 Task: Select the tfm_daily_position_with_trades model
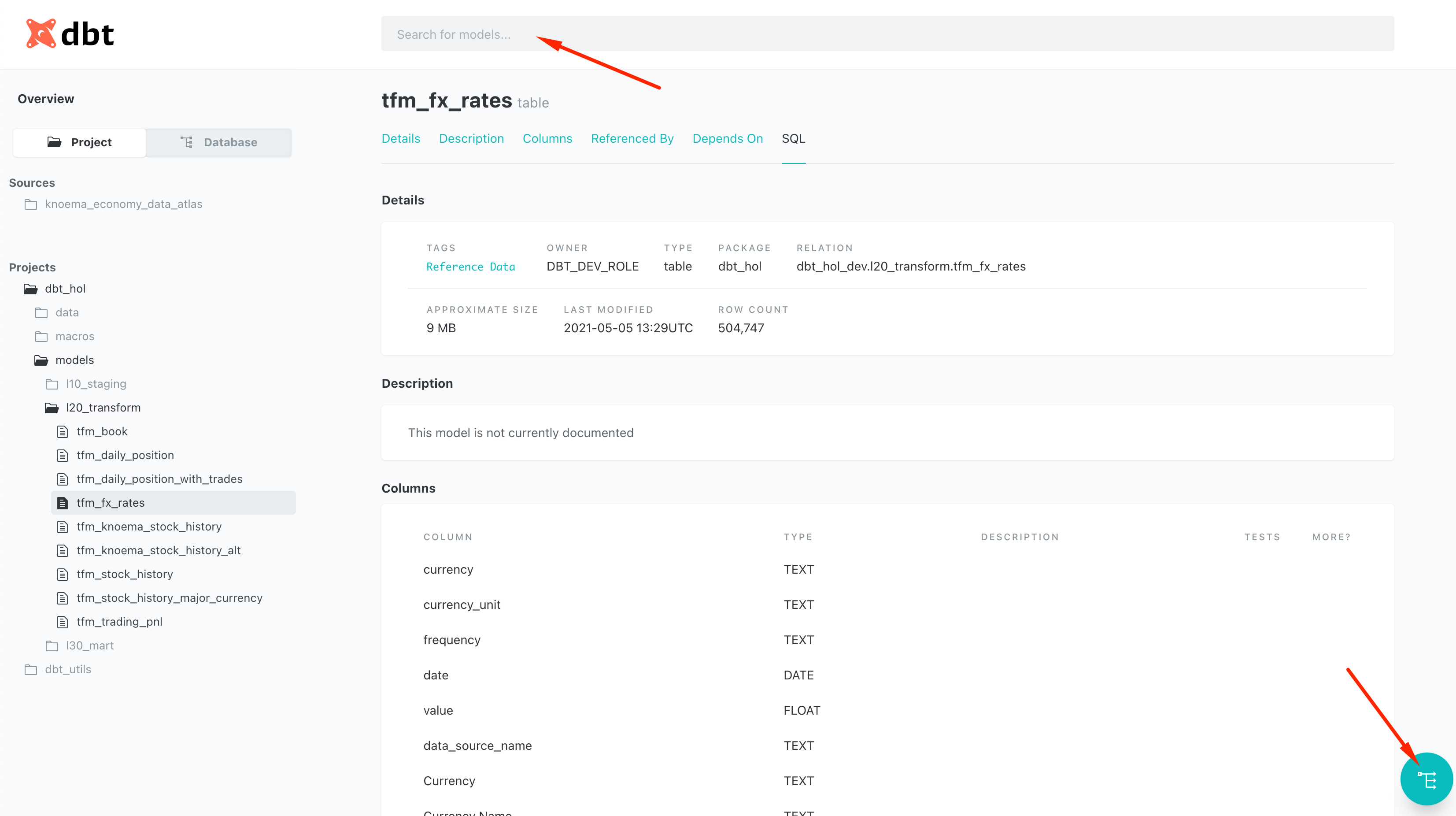pyautogui.click(x=159, y=479)
